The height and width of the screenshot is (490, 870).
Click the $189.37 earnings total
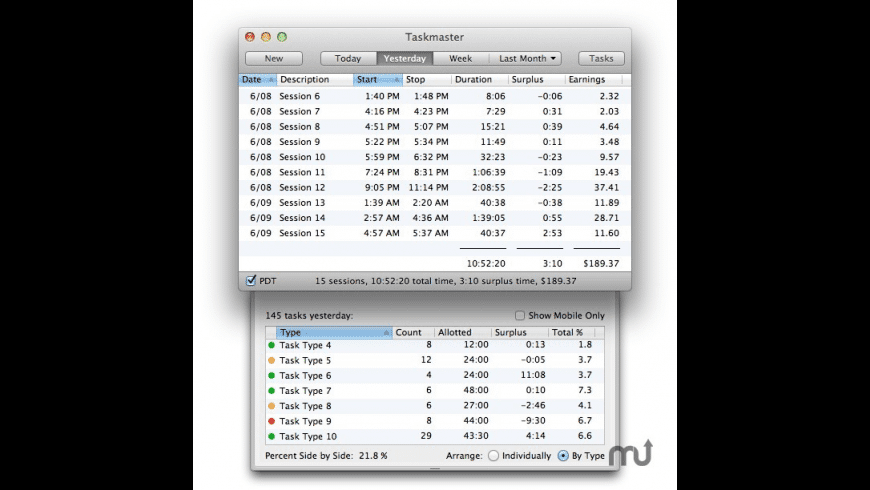601,264
